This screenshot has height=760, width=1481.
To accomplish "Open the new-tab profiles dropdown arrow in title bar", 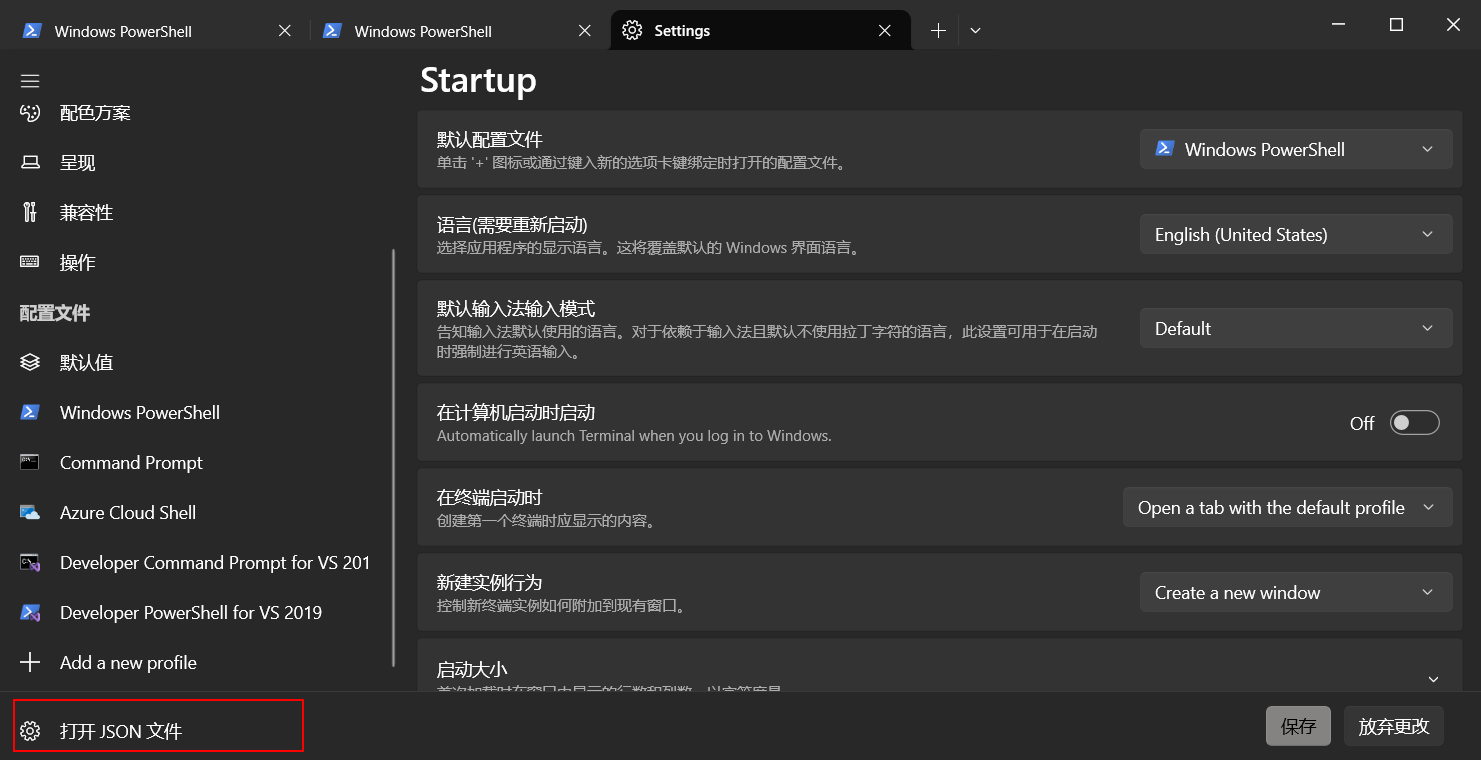I will (x=975, y=31).
